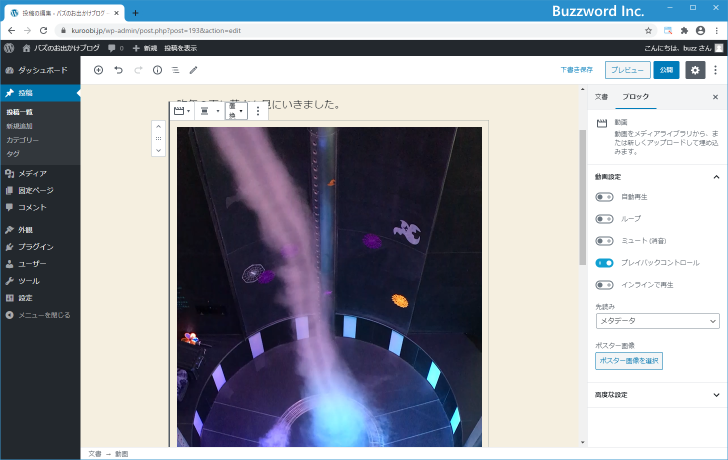
Task: Click the 下書き保存 link
Action: [577, 70]
